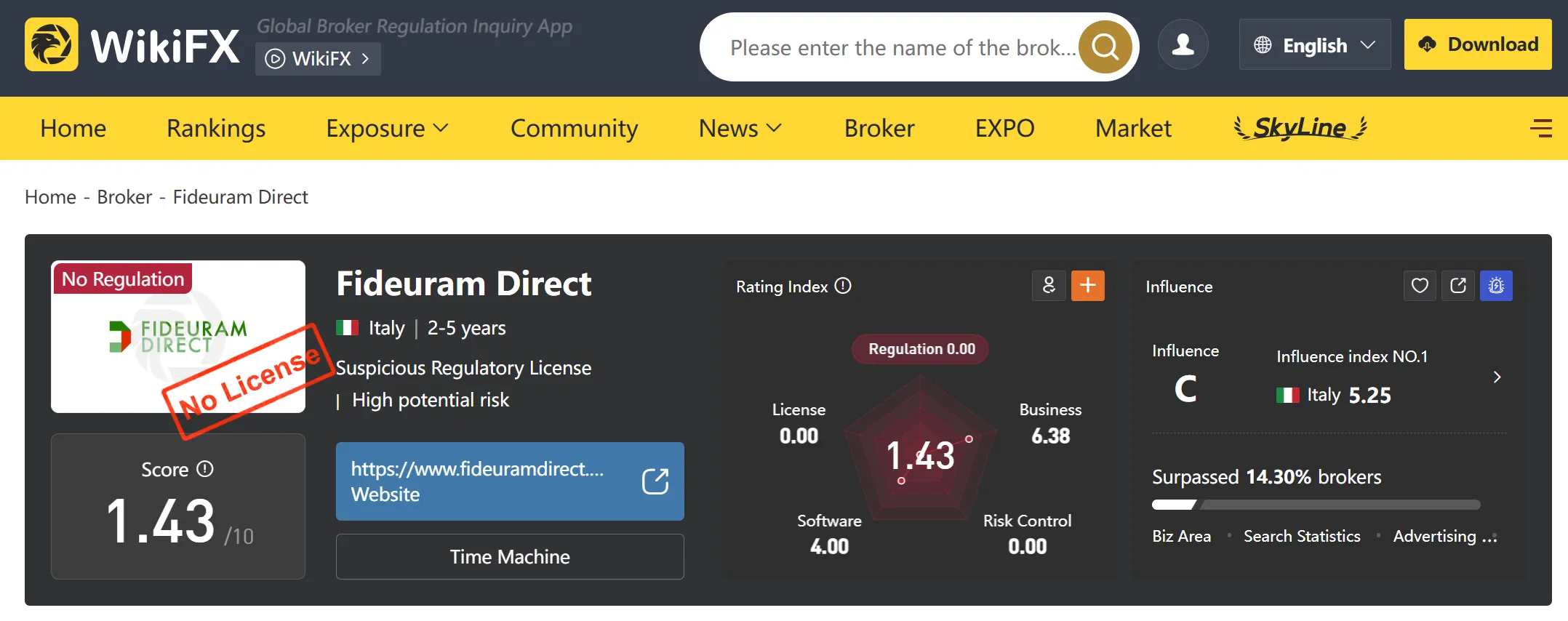Open the fideuramdirect Website link
The image size is (1568, 621).
(510, 481)
